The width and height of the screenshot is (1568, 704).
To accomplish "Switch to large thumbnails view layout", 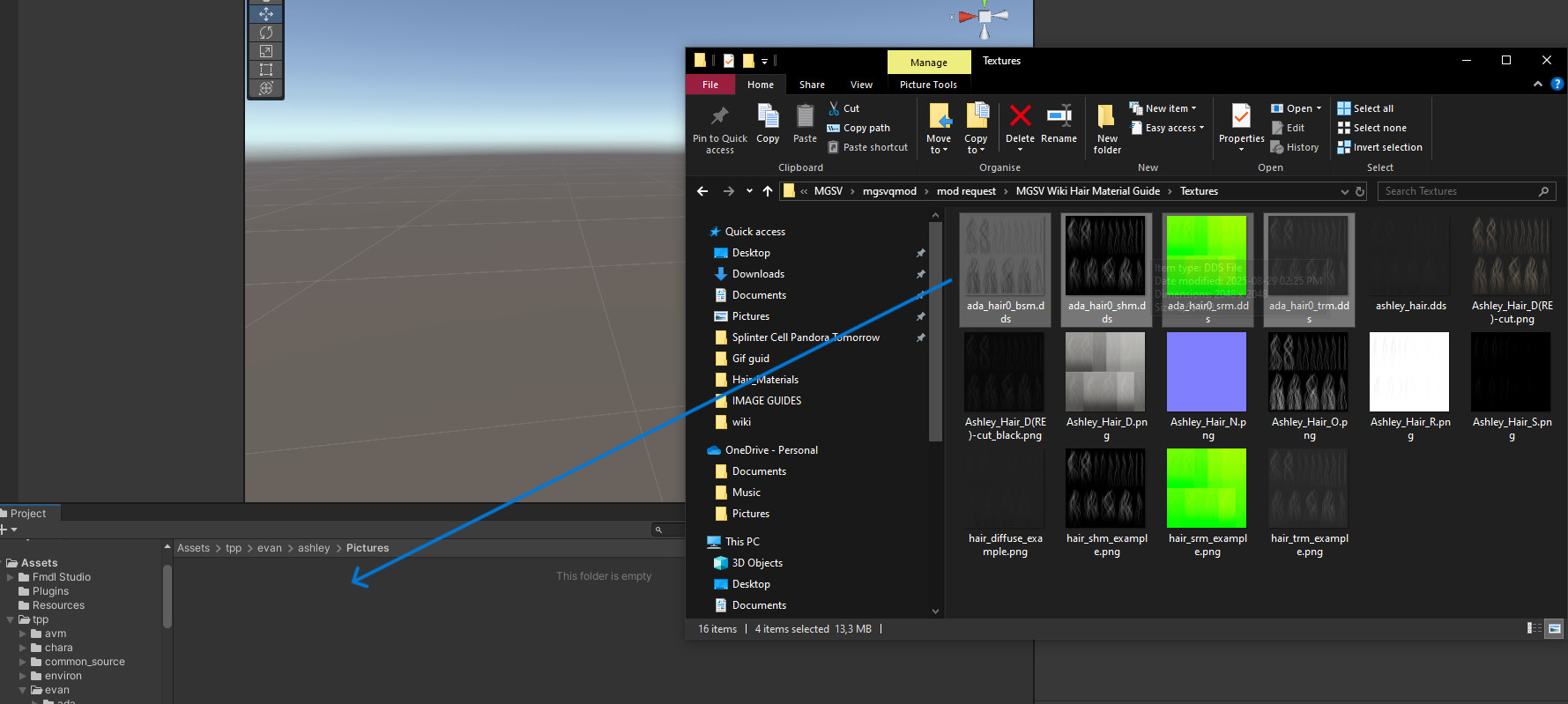I will click(1555, 628).
